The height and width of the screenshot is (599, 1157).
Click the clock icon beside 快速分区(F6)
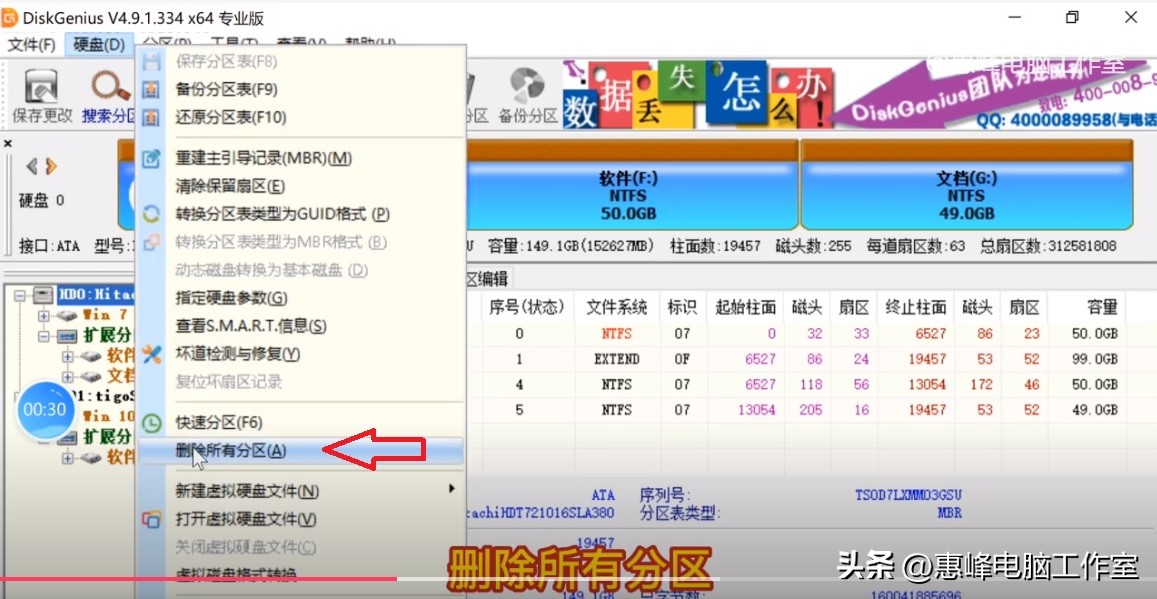tap(152, 422)
